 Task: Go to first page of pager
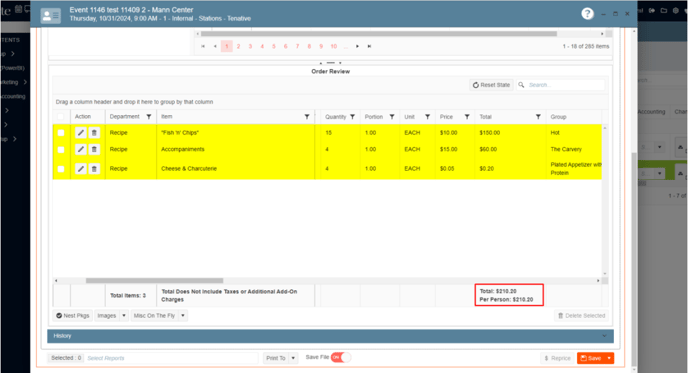coord(203,46)
